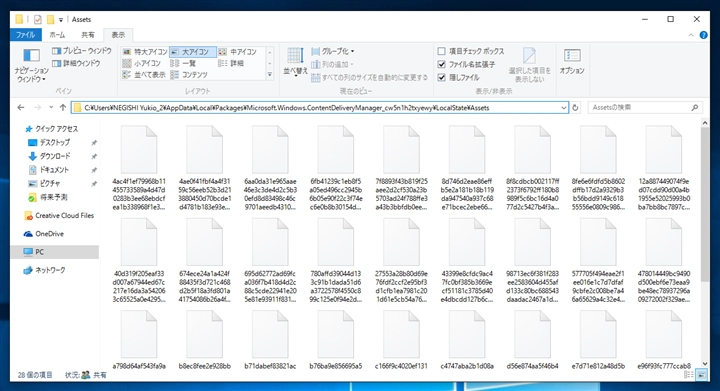Switch to the Share ribbon tab

coord(87,35)
